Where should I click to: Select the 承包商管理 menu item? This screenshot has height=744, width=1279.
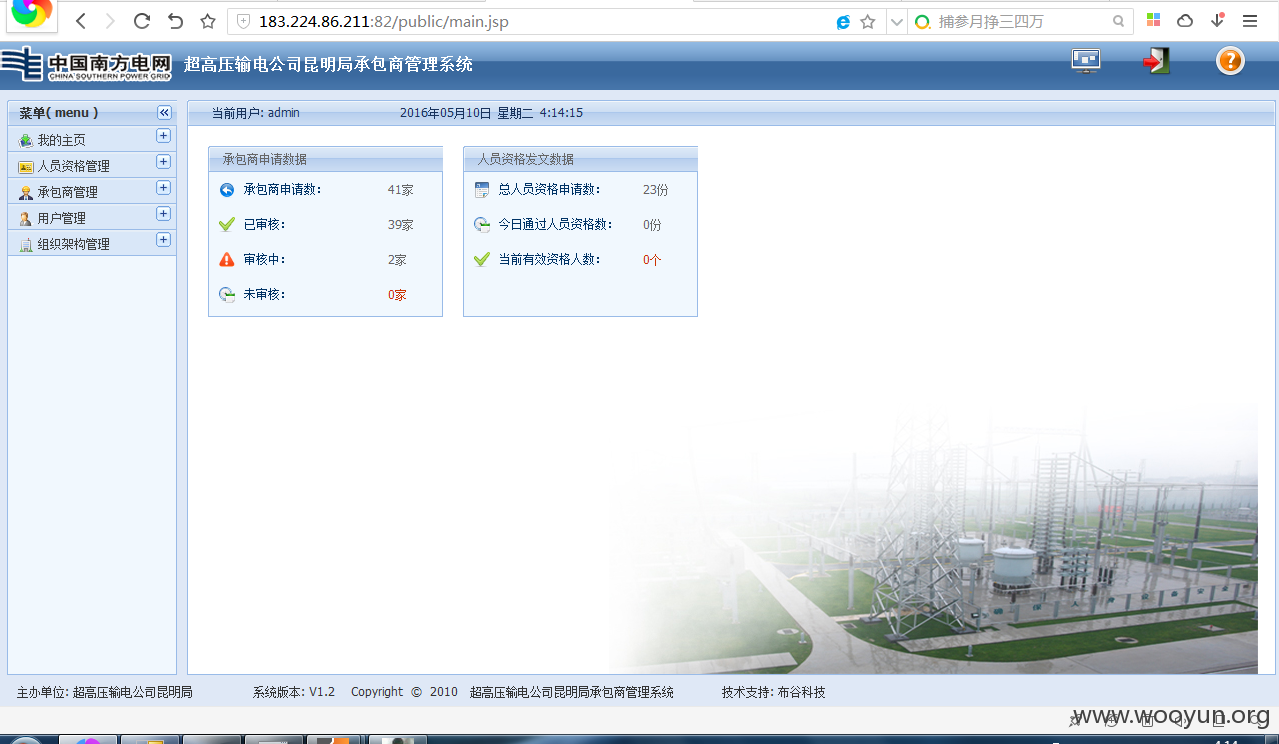[x=92, y=191]
